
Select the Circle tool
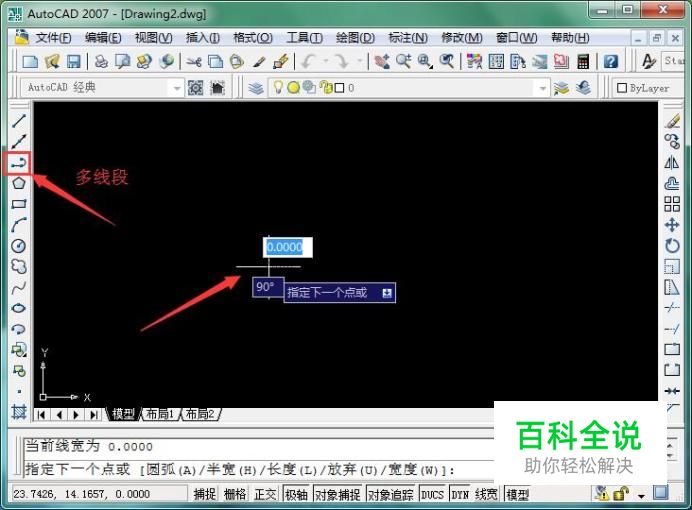pyautogui.click(x=19, y=246)
